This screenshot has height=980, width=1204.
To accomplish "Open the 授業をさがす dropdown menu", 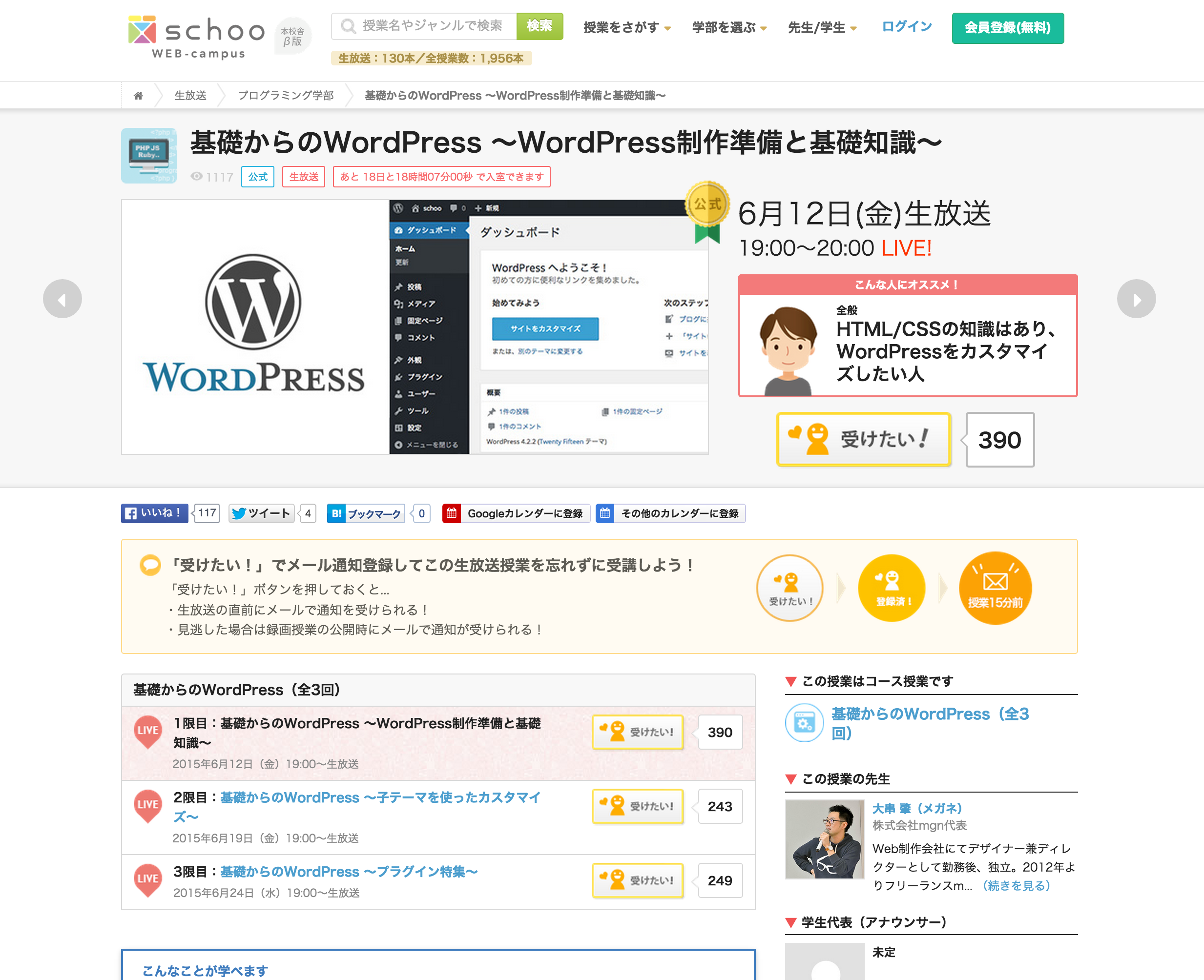I will pyautogui.click(x=627, y=27).
